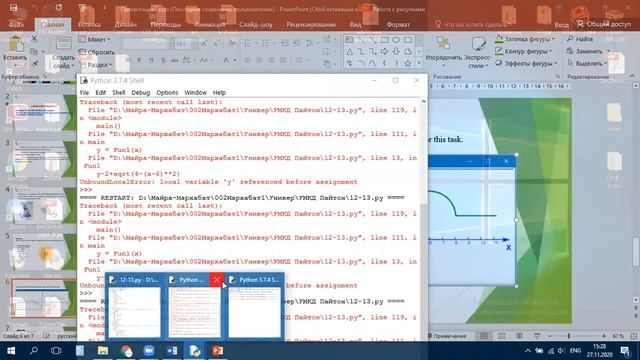Viewport: 640px width, 360px height.
Task: Open the Shell menu in Python Shell
Action: click(x=118, y=93)
